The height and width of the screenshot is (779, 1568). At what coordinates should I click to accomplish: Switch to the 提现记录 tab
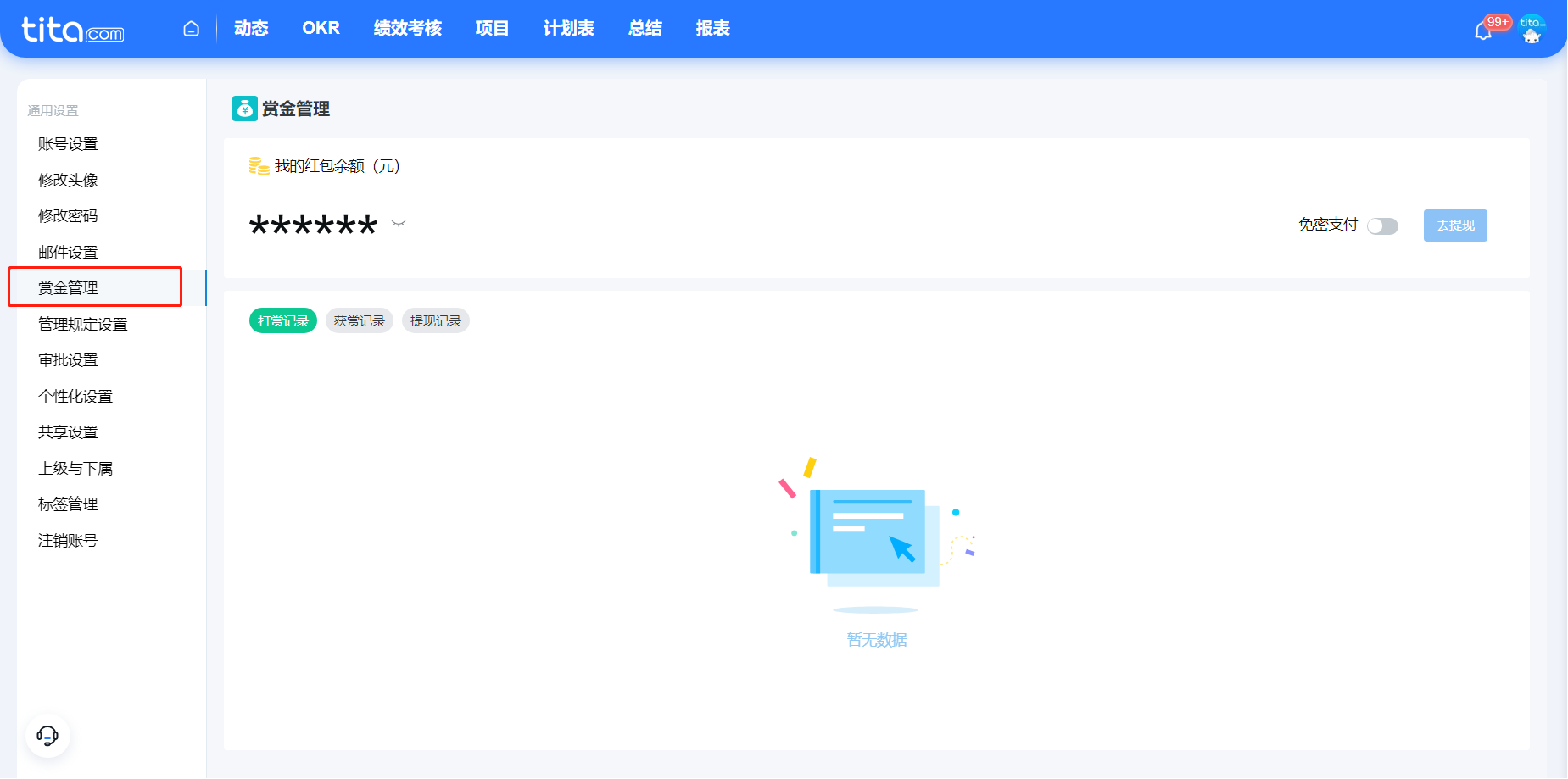(x=435, y=320)
